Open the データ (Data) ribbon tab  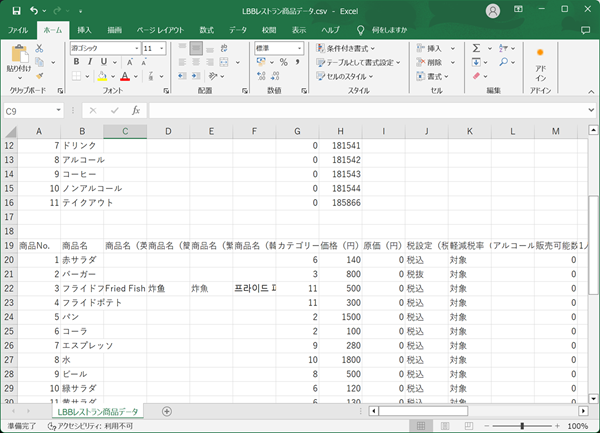(x=238, y=30)
